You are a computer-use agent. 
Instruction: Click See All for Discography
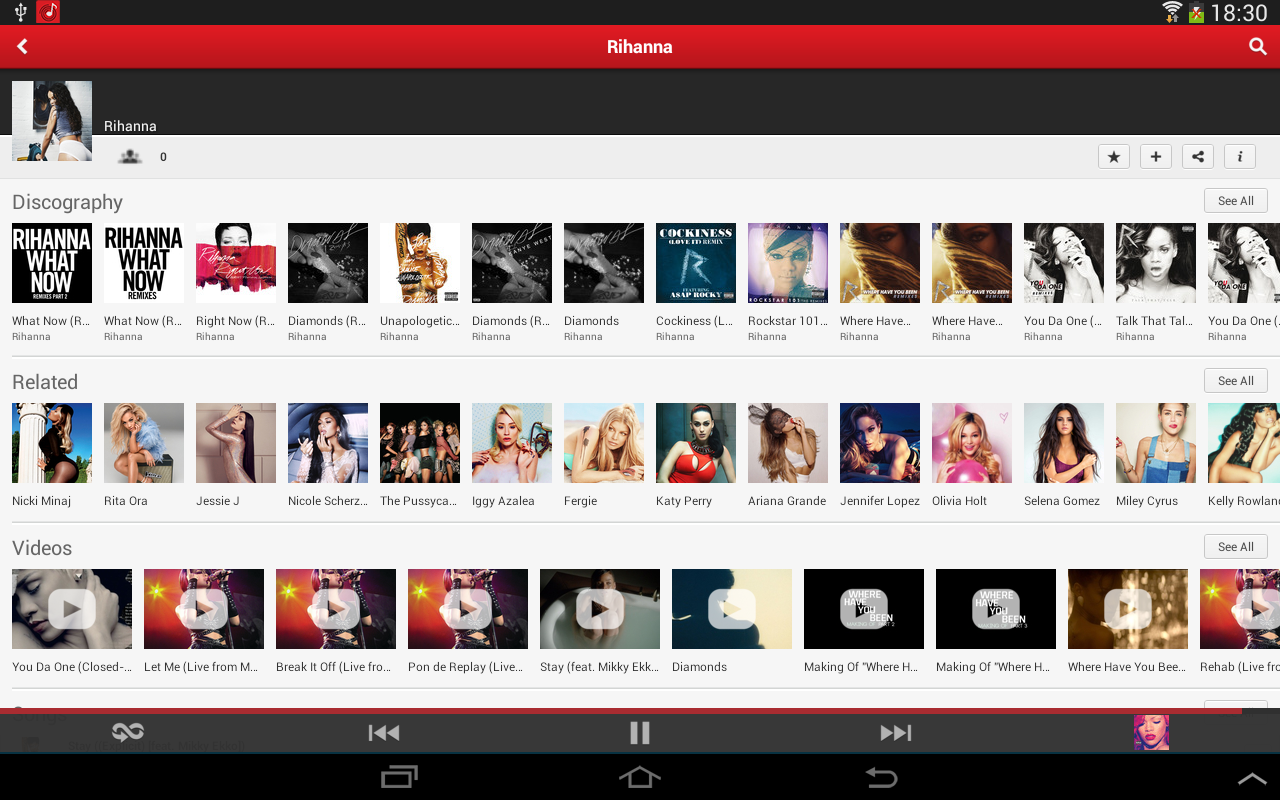point(1236,201)
